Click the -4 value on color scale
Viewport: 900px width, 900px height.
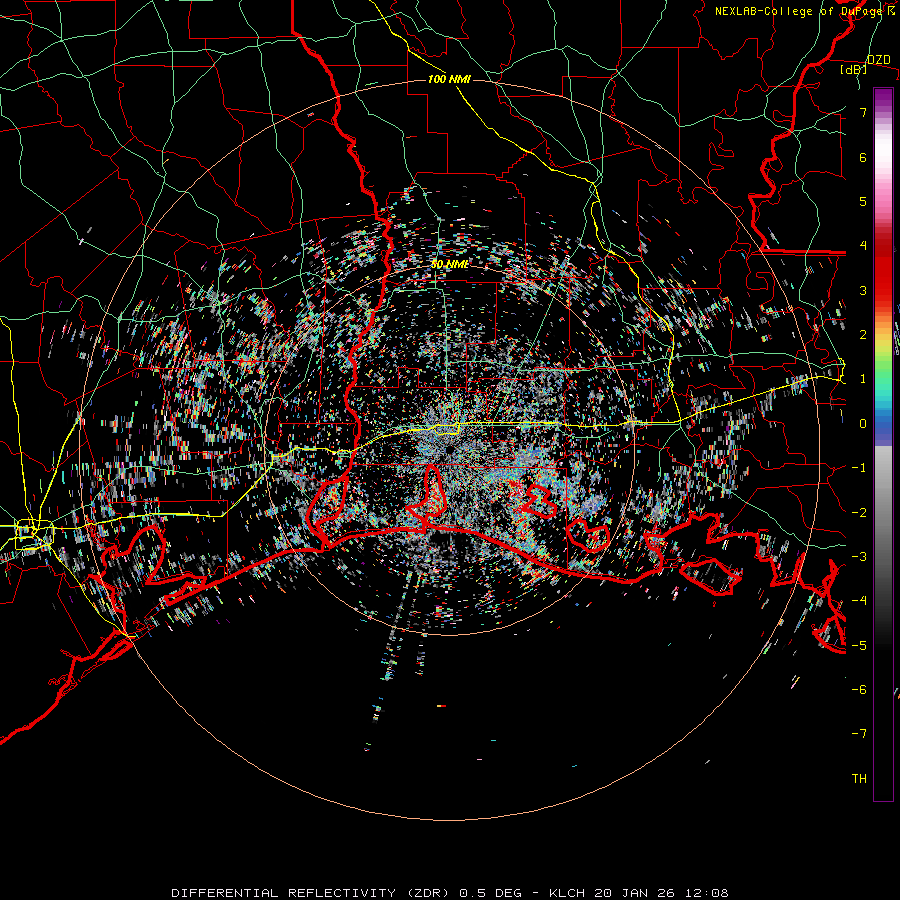pyautogui.click(x=859, y=600)
